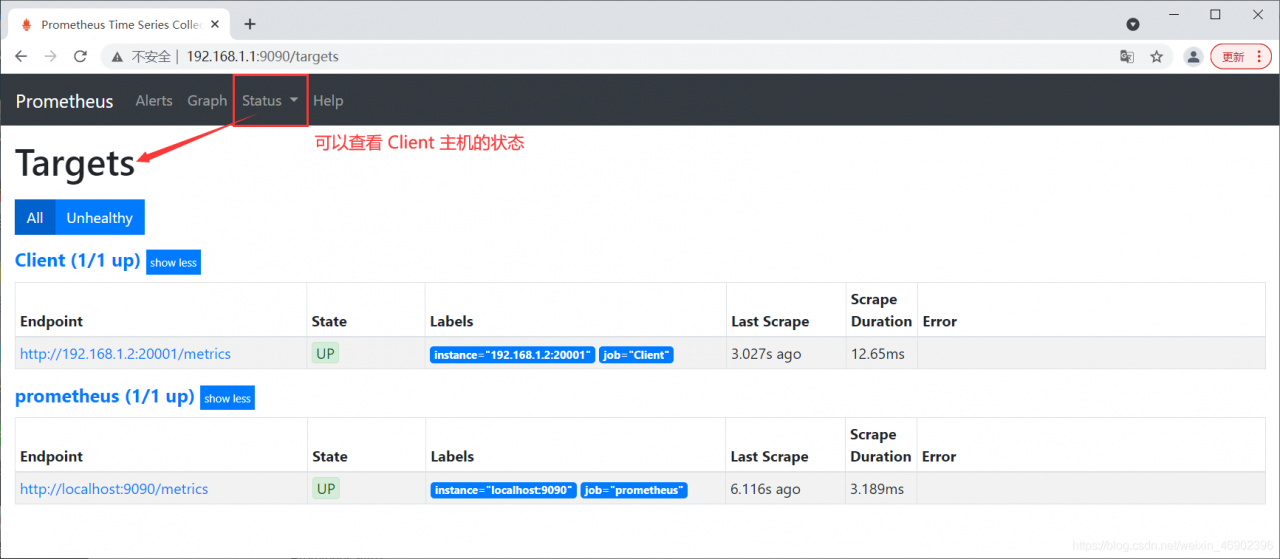Click the UP state badge in Client row

pyautogui.click(x=325, y=353)
